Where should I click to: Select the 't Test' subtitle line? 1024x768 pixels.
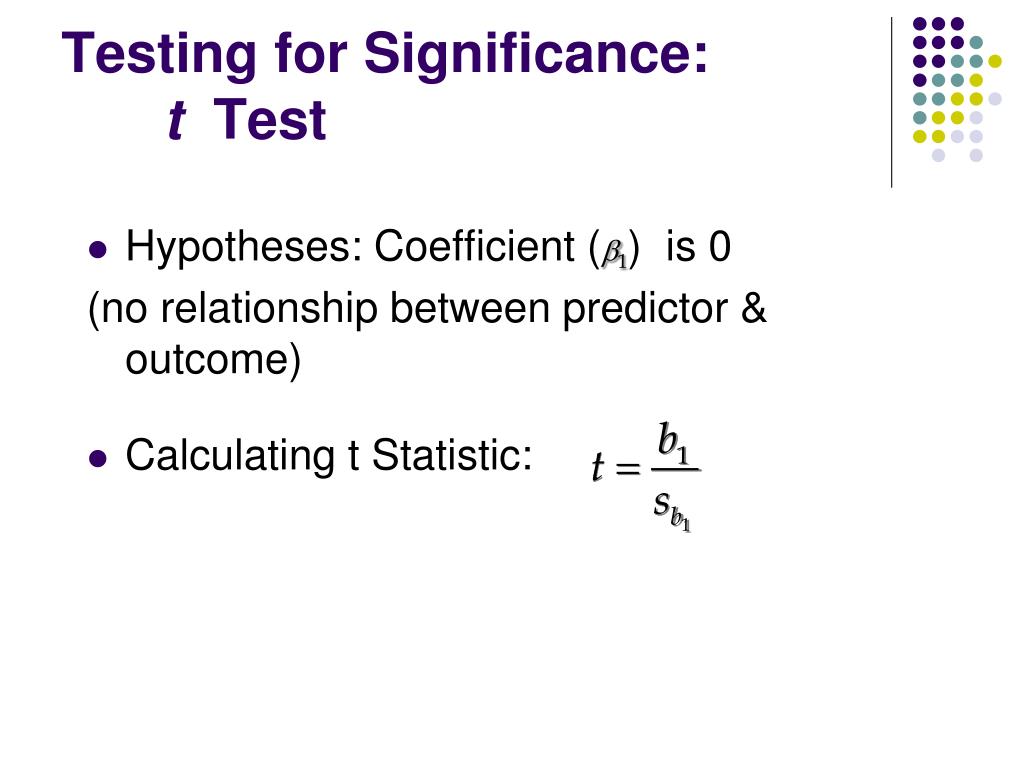click(247, 120)
